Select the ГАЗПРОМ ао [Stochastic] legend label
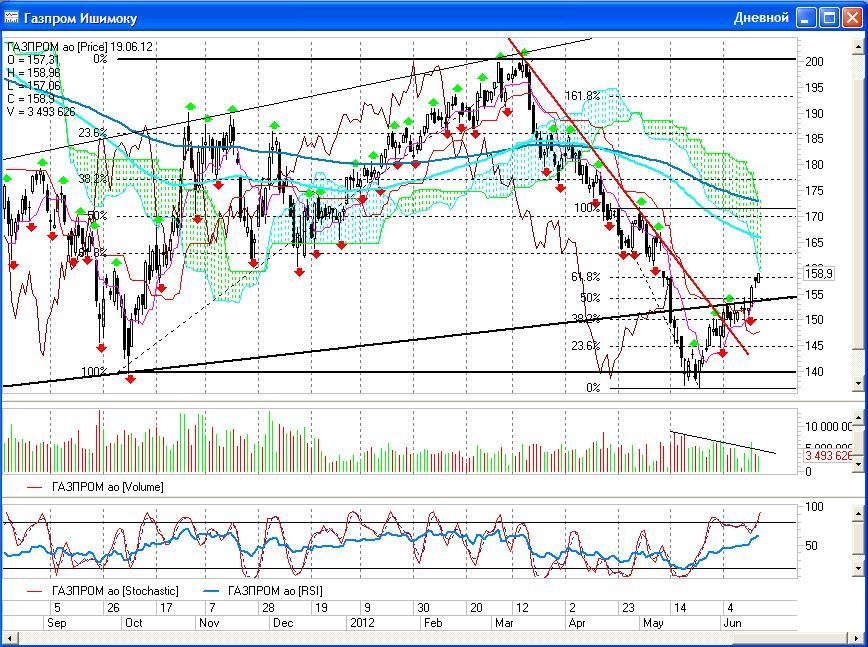868x647 pixels. tap(115, 591)
